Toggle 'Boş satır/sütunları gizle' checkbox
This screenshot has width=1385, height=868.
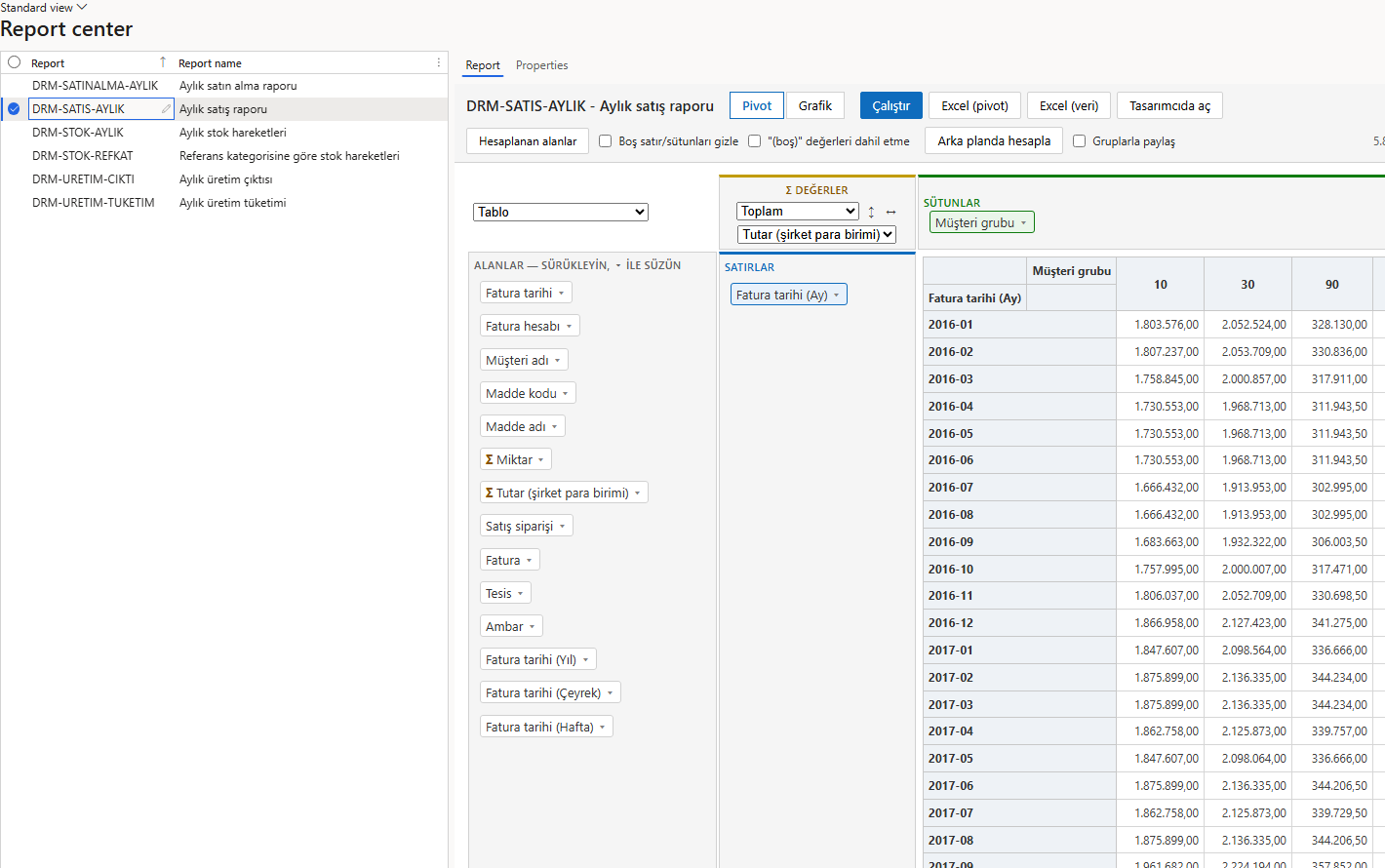(605, 141)
